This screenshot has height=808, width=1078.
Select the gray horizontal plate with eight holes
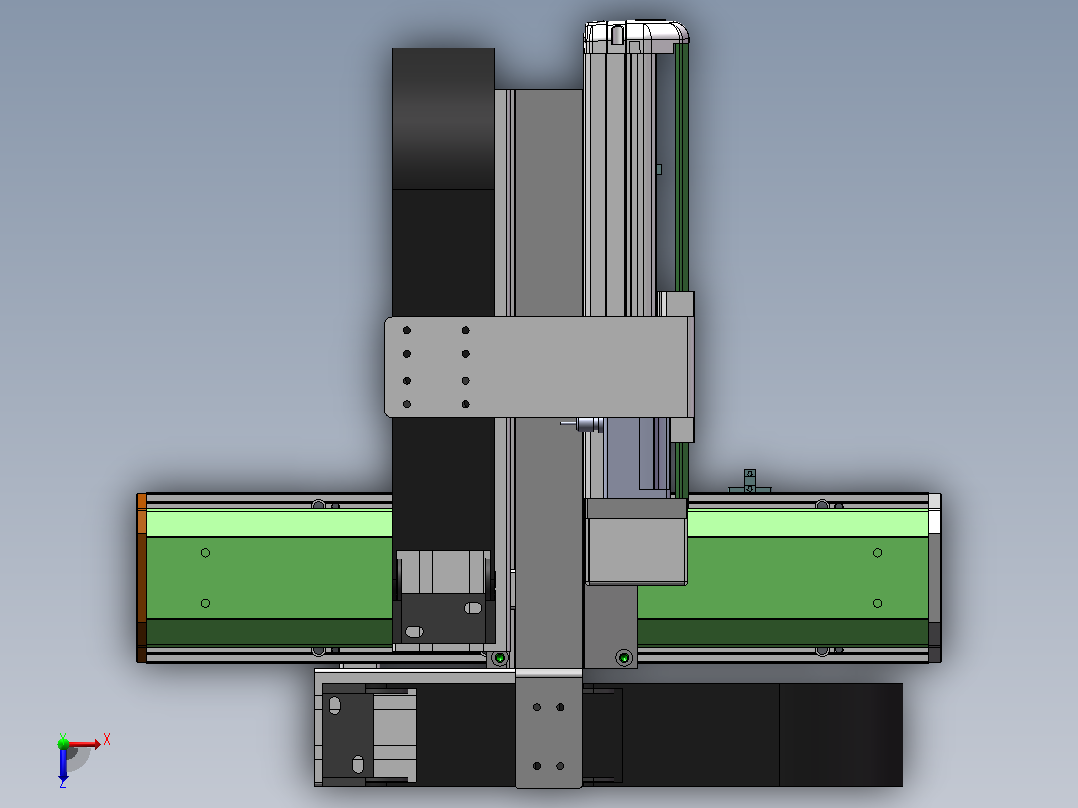click(537, 367)
